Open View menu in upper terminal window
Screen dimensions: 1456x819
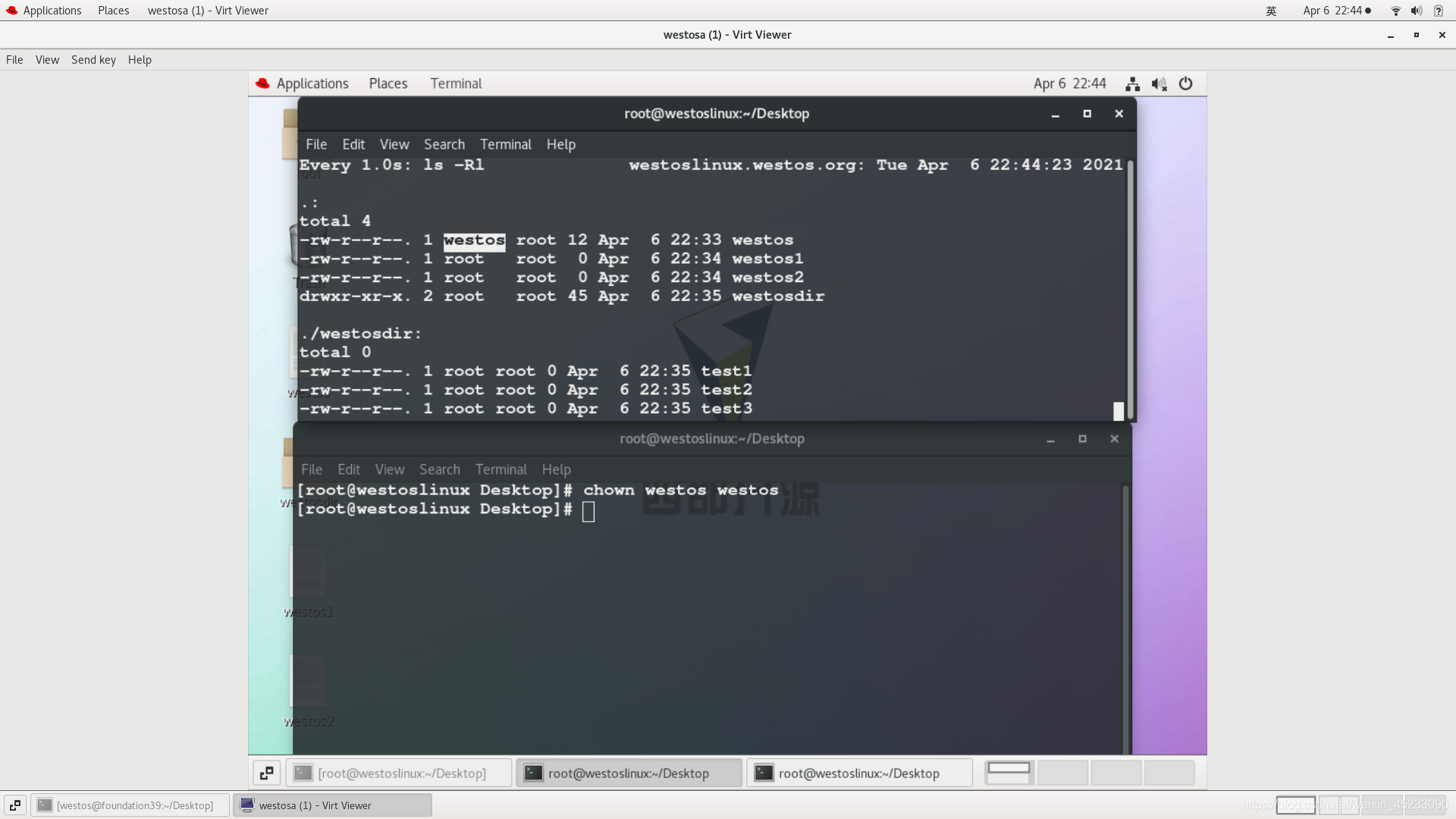394,144
